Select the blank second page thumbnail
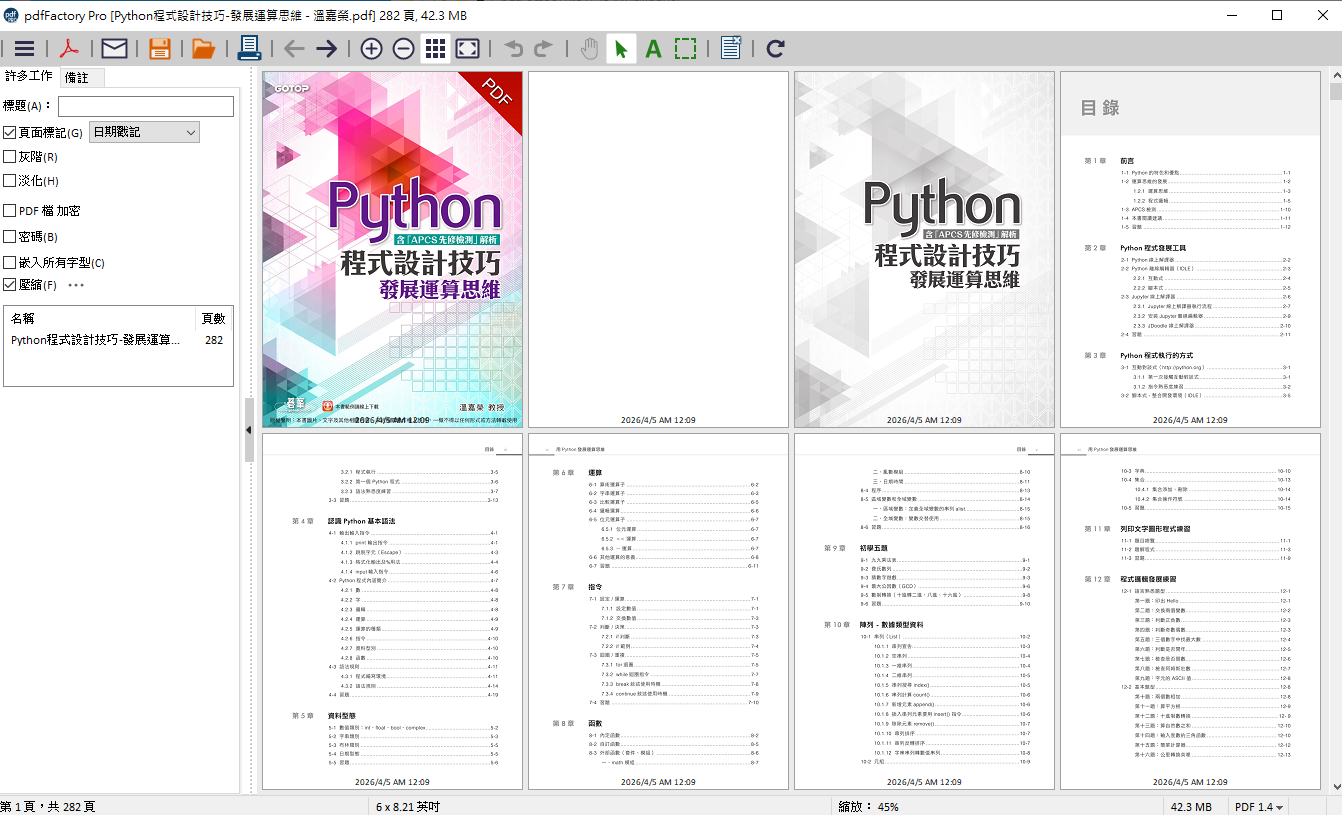This screenshot has height=815, width=1342. [658, 249]
